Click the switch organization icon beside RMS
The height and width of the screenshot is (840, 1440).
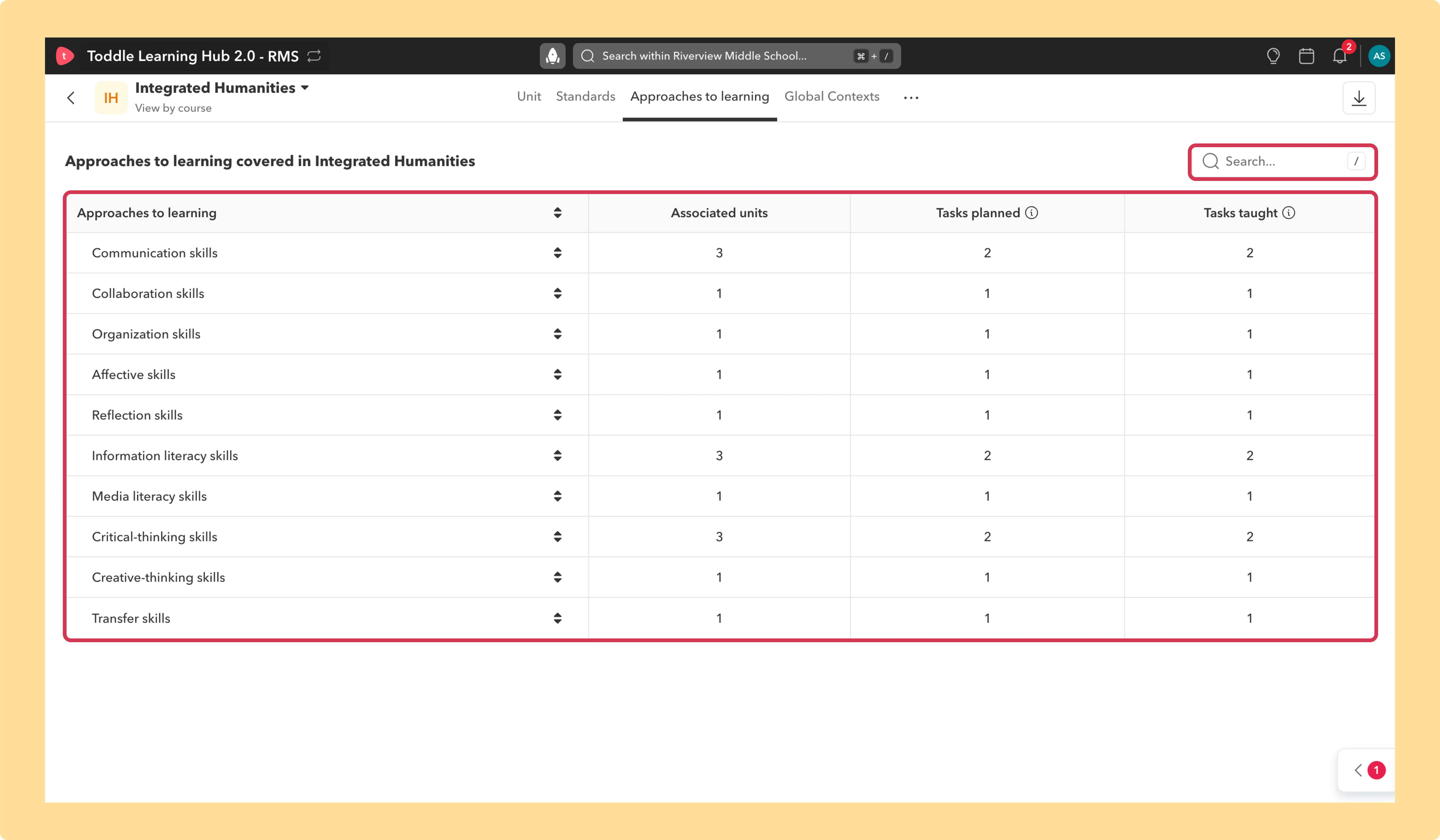click(314, 56)
